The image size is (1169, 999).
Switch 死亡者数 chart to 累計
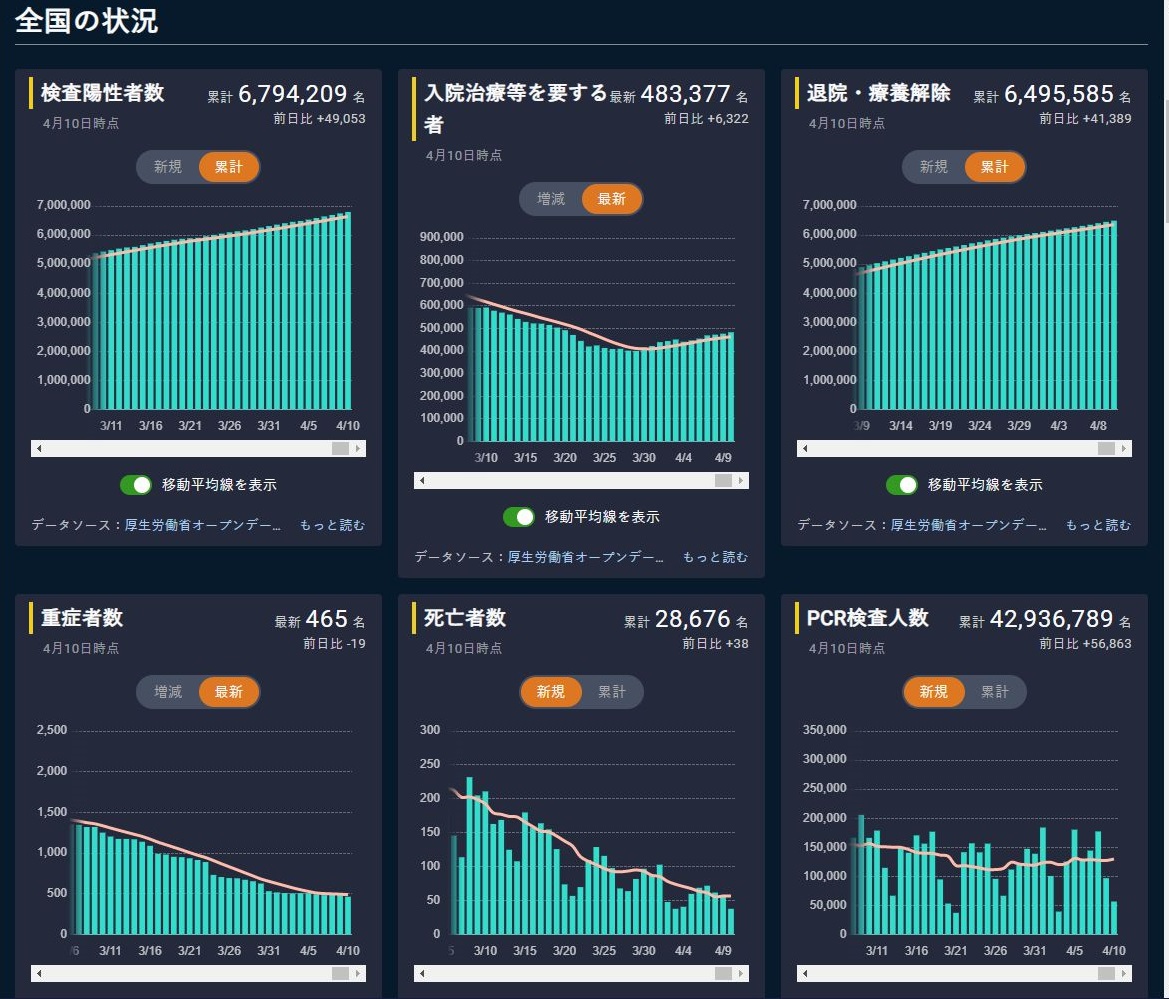612,692
